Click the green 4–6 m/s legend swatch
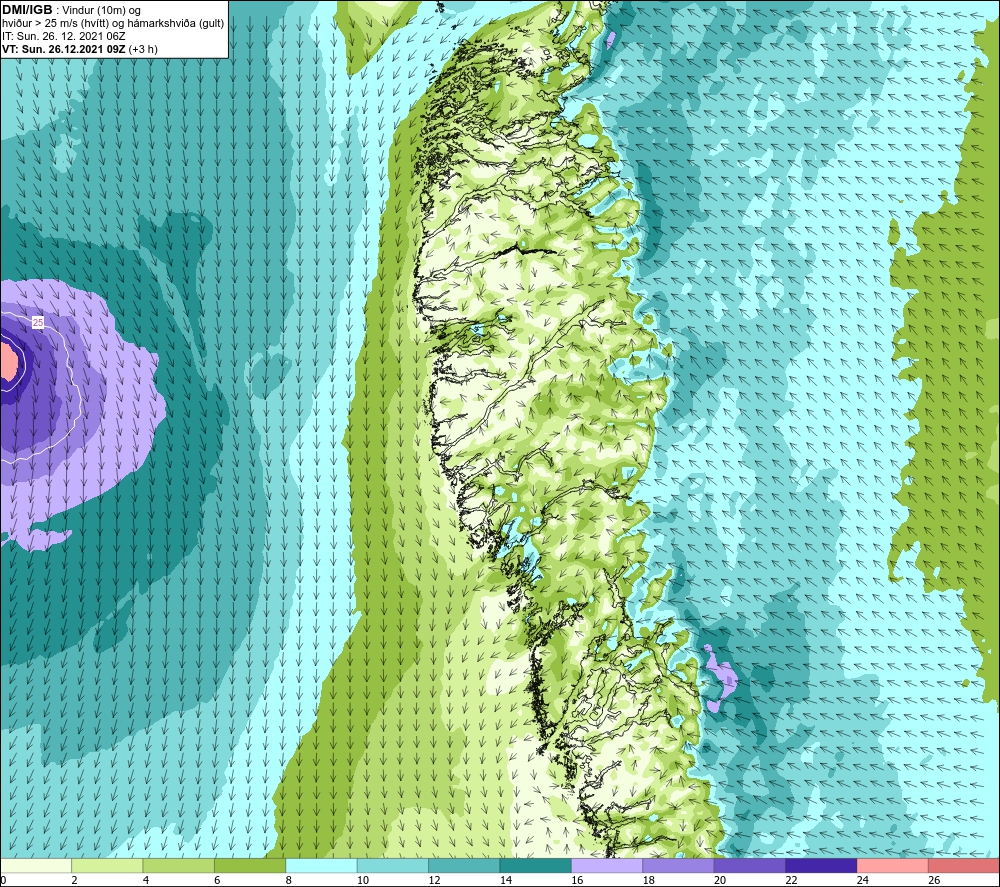The width and height of the screenshot is (1000, 887). (179, 865)
